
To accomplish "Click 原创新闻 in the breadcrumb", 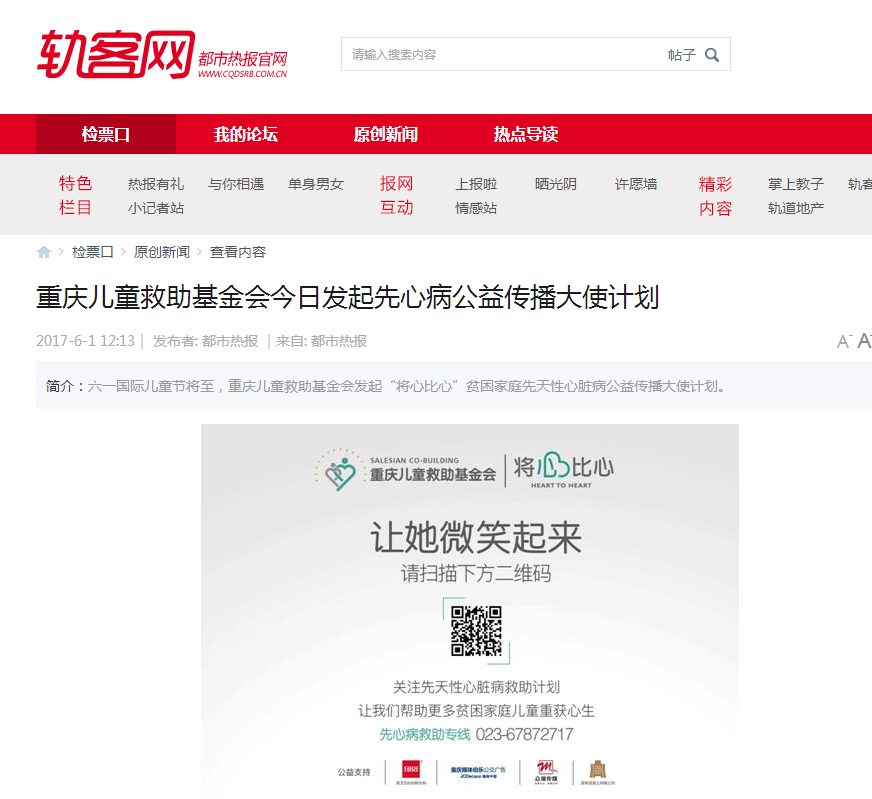I will pos(162,252).
